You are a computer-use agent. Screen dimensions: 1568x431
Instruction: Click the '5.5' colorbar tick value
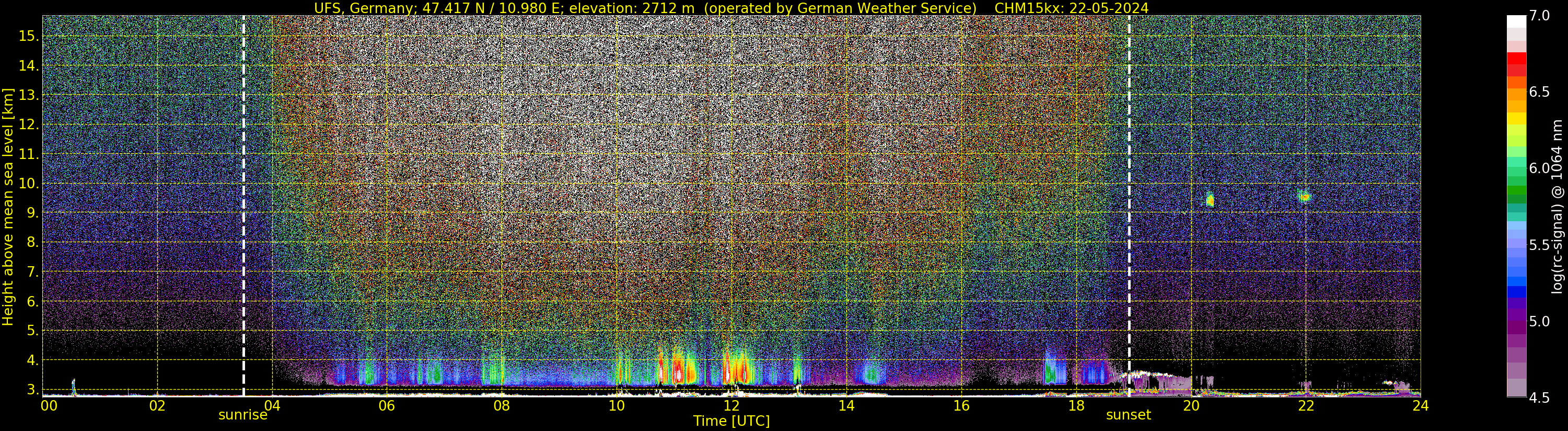click(x=1539, y=245)
